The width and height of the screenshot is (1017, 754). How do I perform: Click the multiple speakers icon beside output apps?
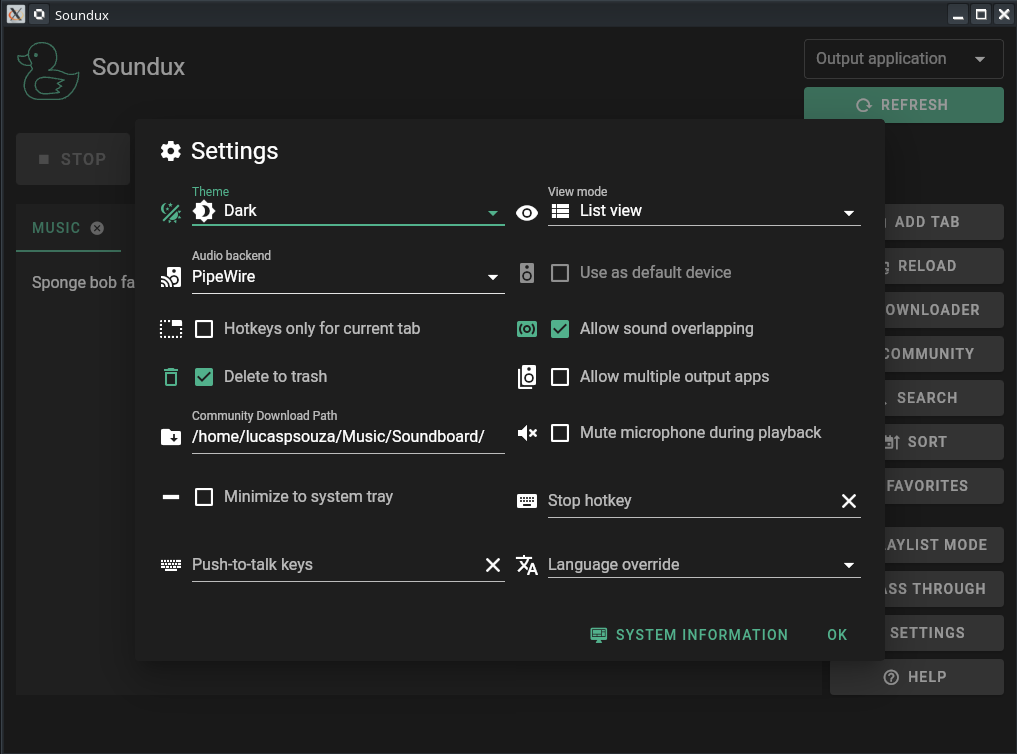click(x=527, y=377)
